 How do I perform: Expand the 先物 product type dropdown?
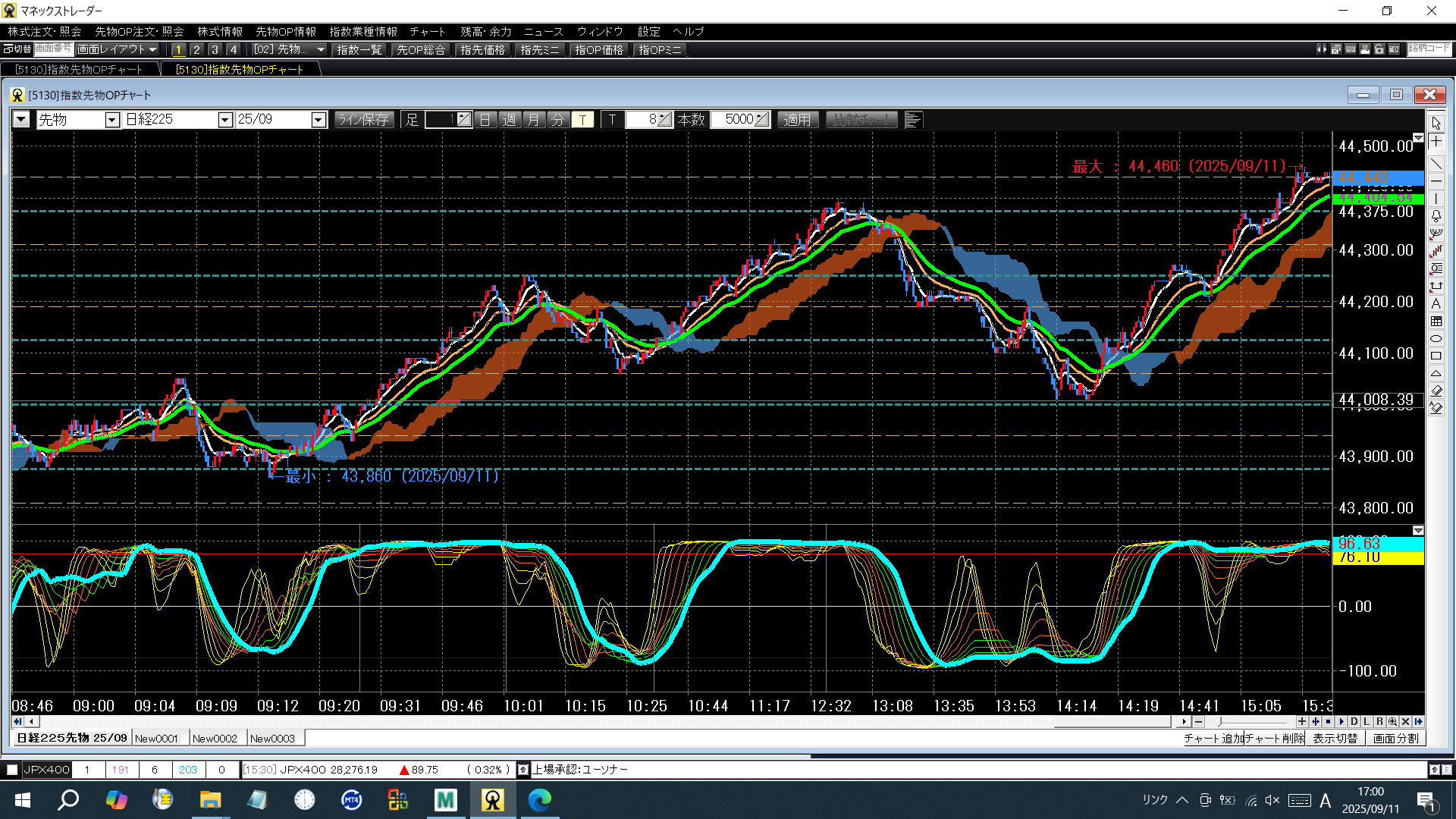pyautogui.click(x=112, y=120)
